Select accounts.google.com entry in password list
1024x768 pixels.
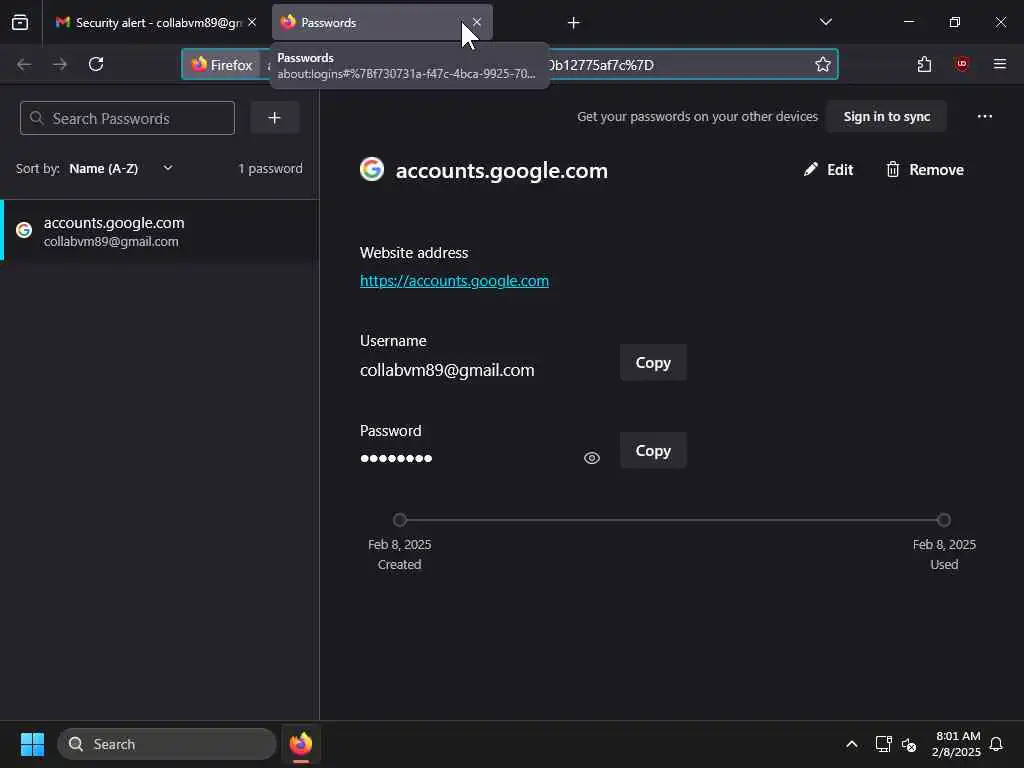click(160, 231)
